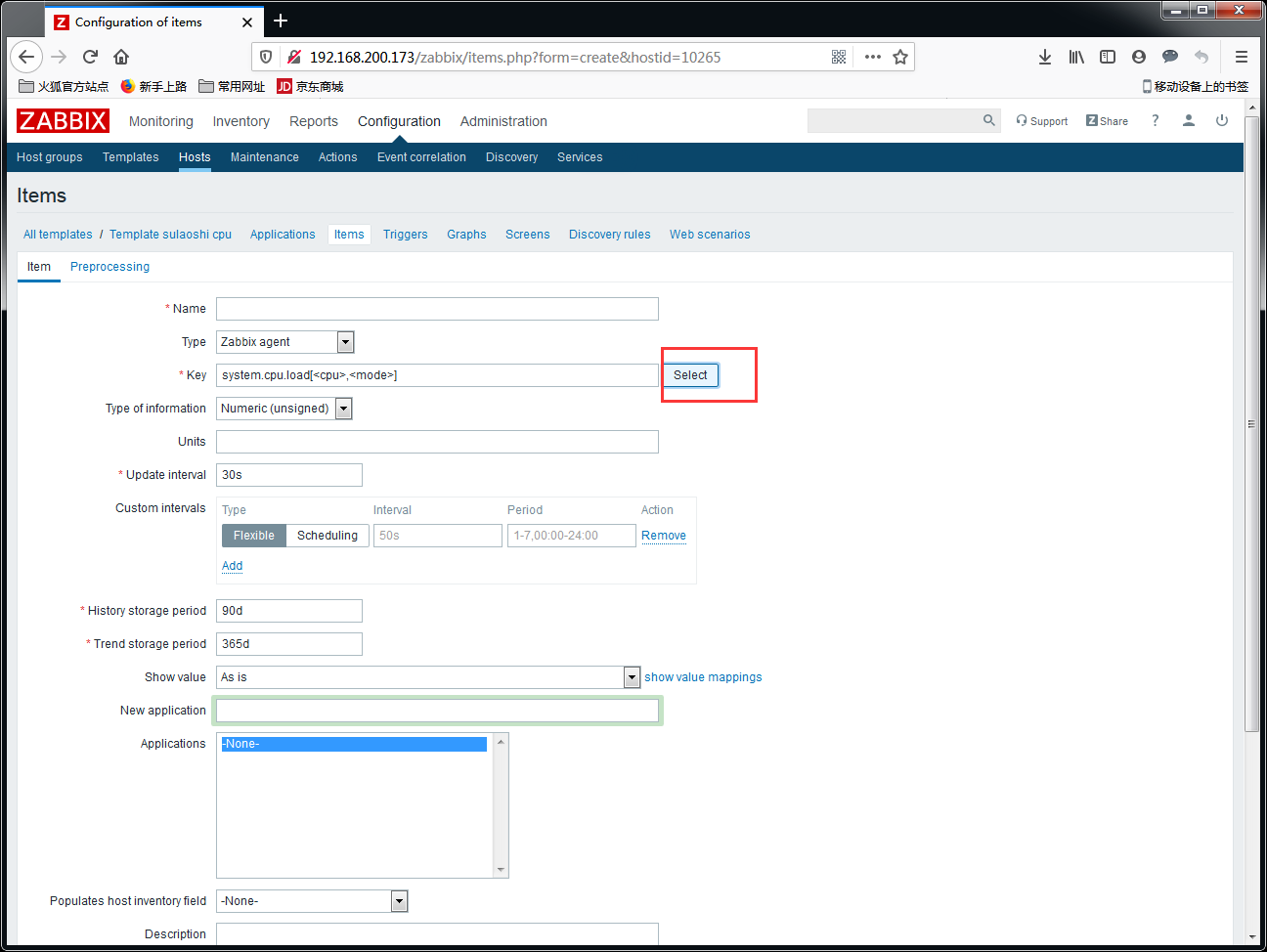Open a new browser tab with plus

281,21
